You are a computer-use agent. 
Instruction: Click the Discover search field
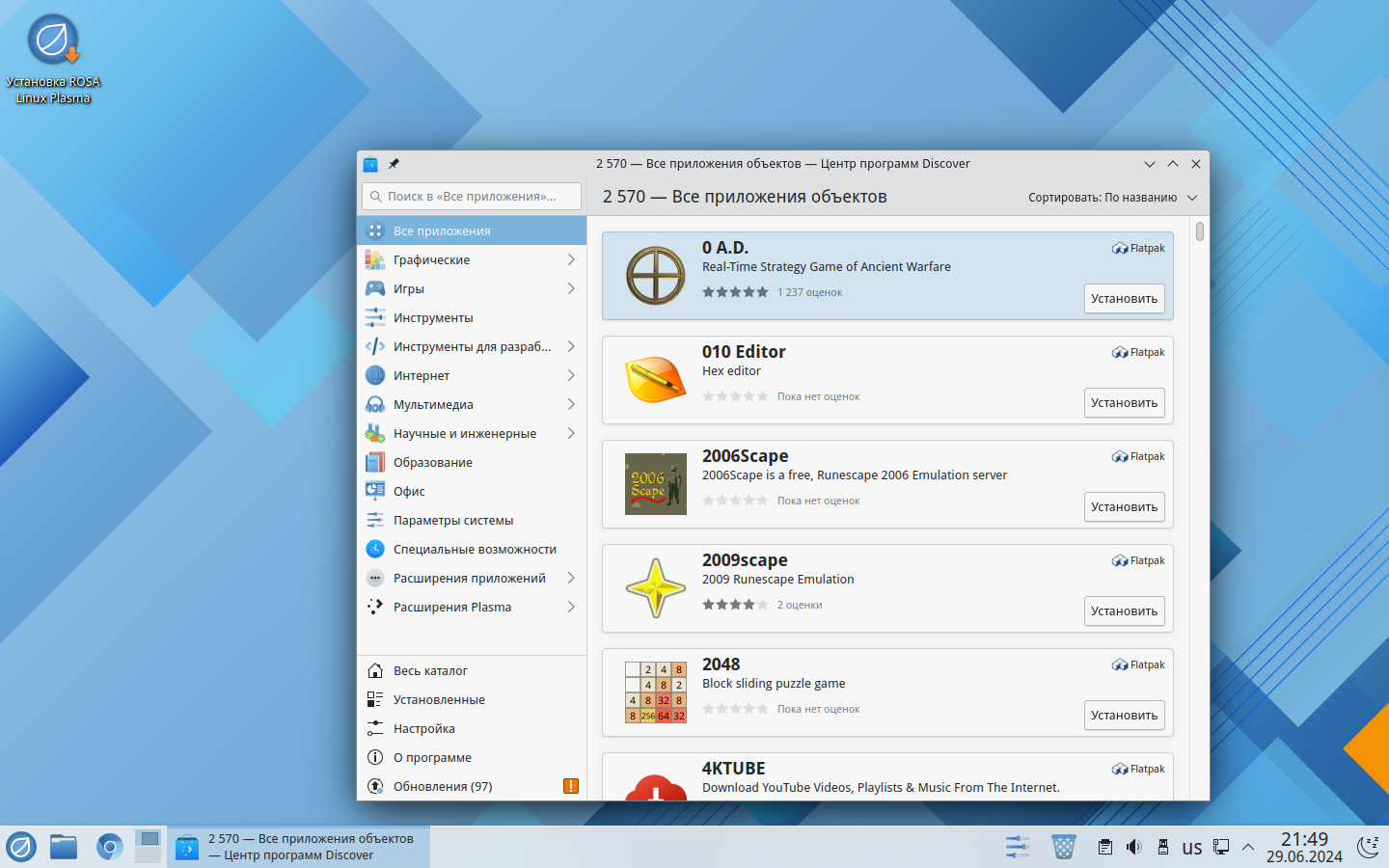472,196
